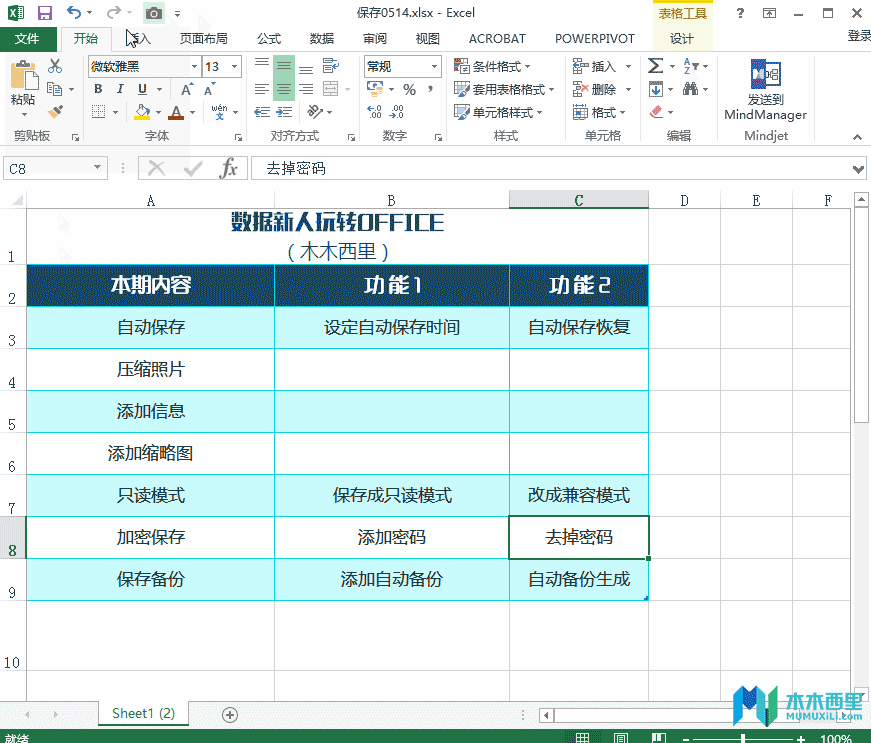Apply cell borders icon
The height and width of the screenshot is (743, 871).
click(x=98, y=112)
